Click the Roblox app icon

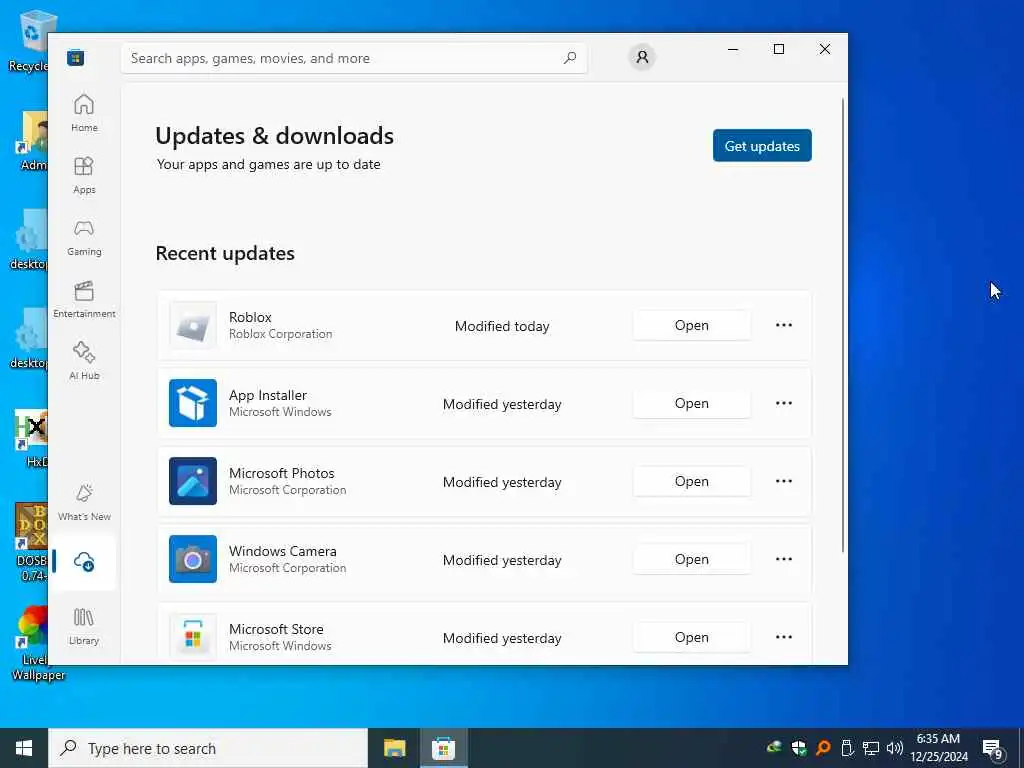click(x=193, y=325)
